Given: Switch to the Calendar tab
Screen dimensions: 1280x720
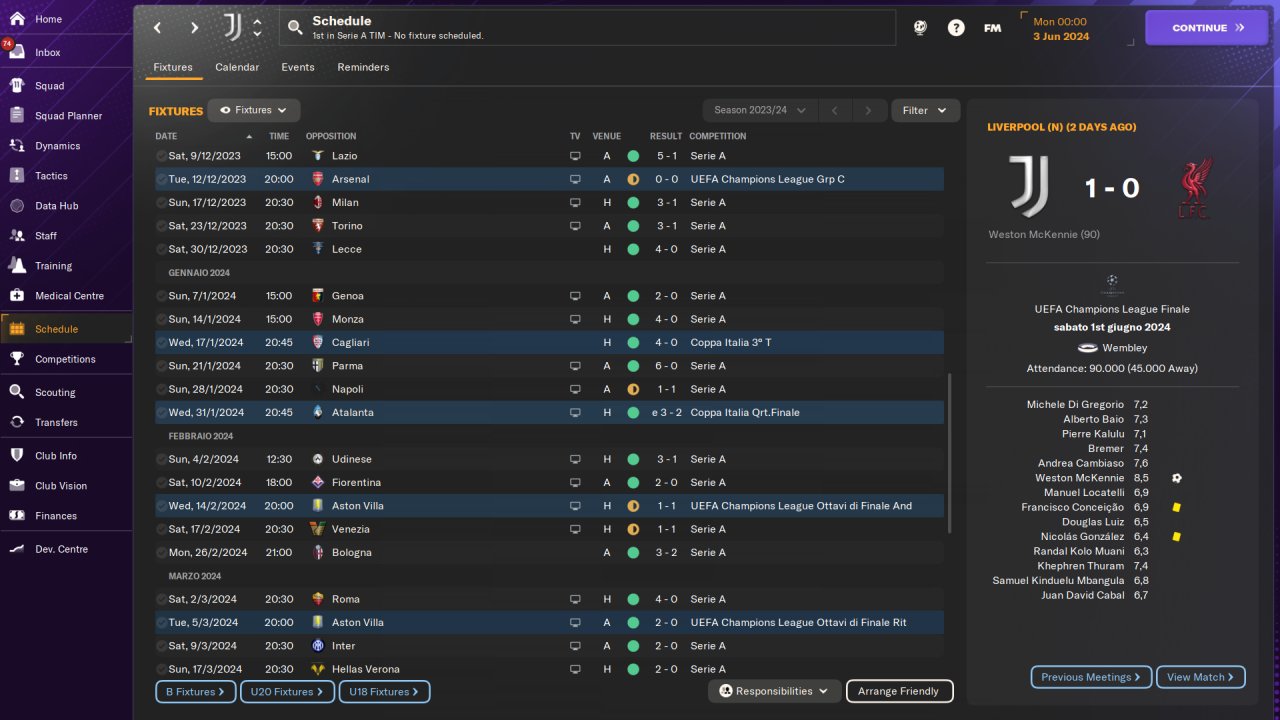Looking at the screenshot, I should [237, 67].
